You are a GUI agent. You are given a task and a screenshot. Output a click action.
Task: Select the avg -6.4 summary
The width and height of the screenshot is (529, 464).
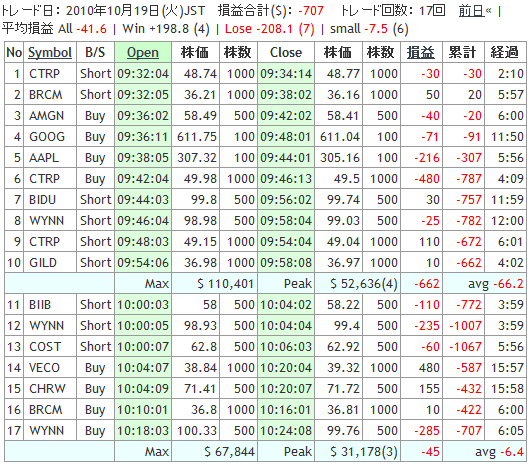coord(499,452)
